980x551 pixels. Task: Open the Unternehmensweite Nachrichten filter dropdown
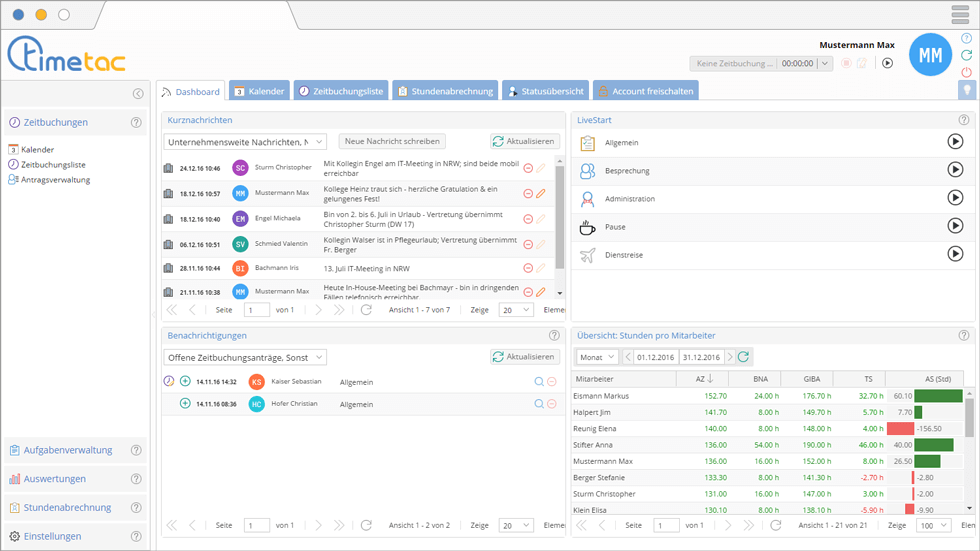pos(245,142)
